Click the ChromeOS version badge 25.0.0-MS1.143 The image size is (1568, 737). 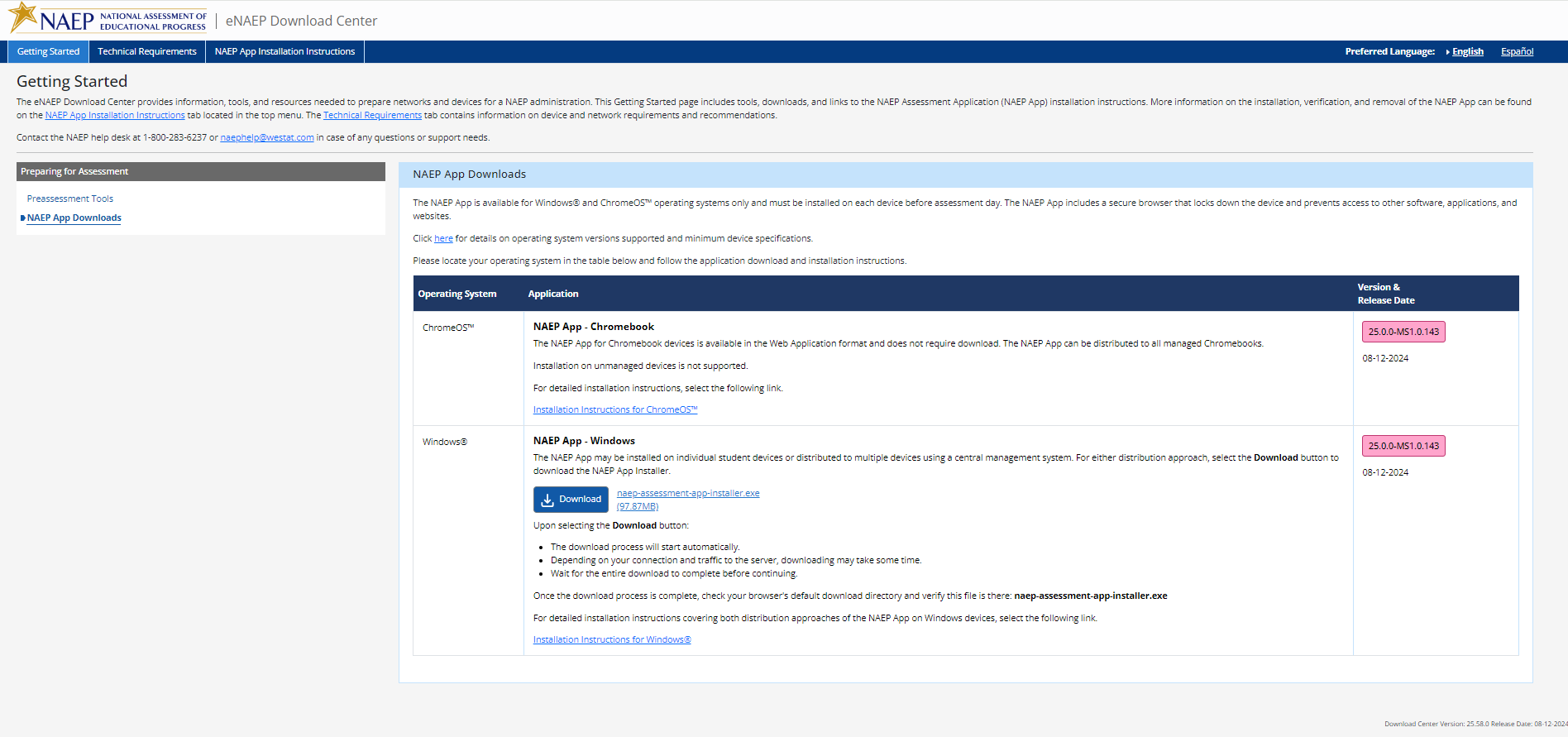point(1403,332)
